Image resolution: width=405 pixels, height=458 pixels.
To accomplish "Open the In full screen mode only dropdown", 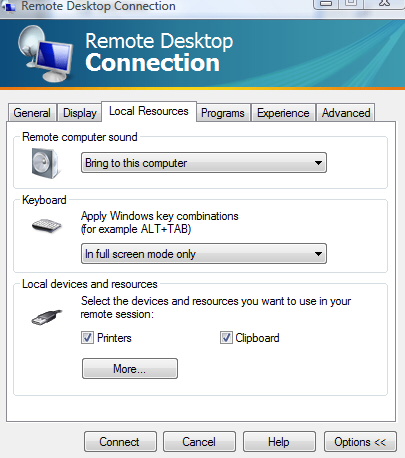I will click(204, 254).
